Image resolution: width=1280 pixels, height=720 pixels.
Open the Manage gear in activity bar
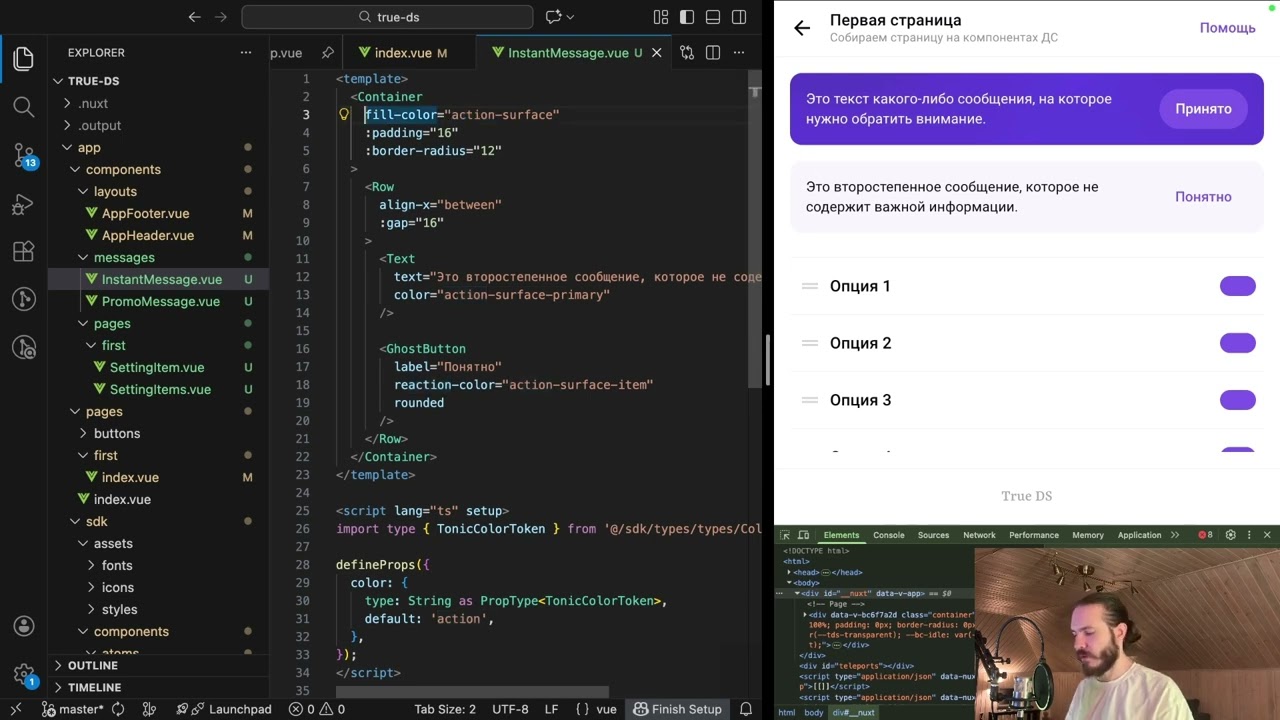(24, 674)
